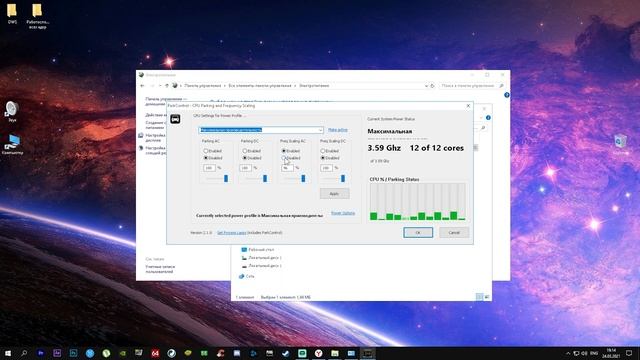Open File Explorer from the taskbar

coord(335,353)
